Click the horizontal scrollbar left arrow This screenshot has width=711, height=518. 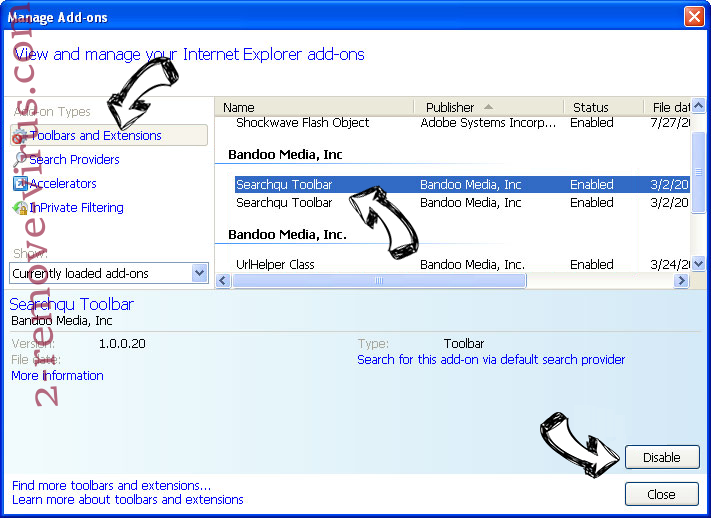pos(223,281)
